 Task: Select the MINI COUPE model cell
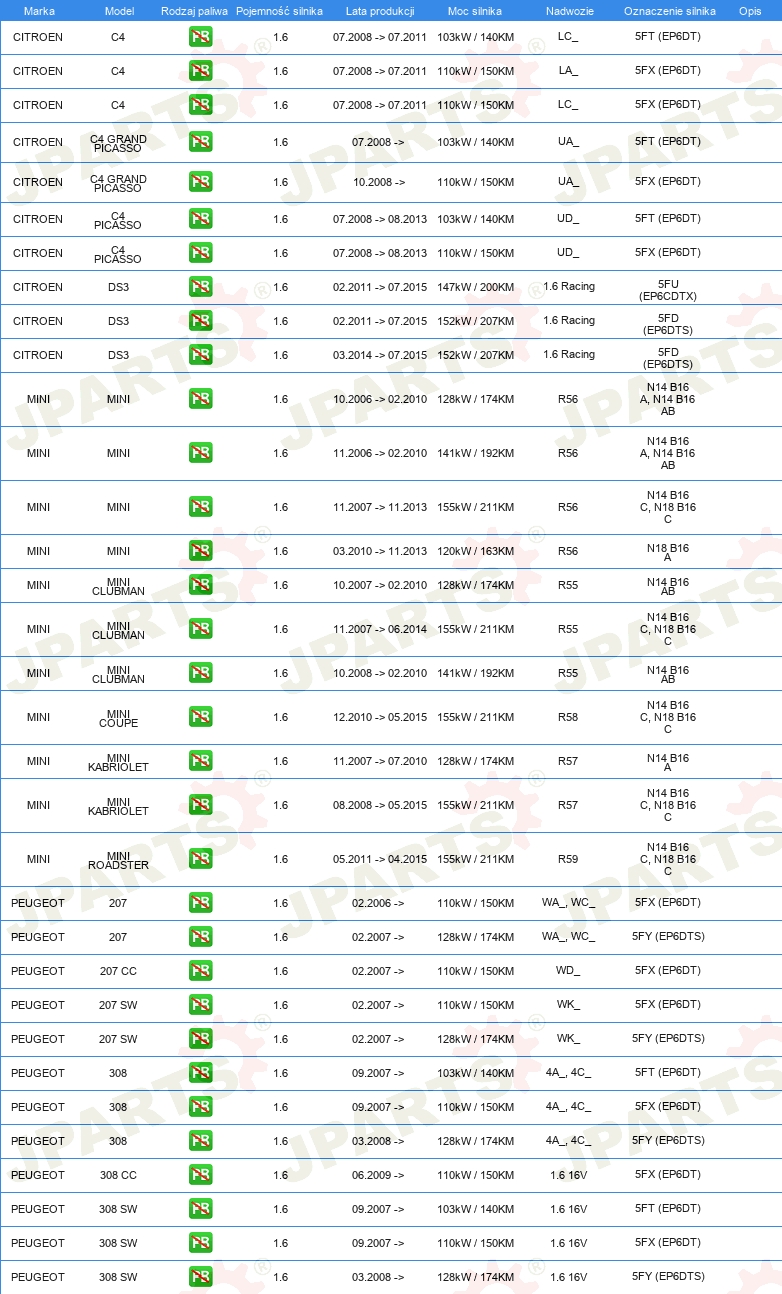point(118,719)
